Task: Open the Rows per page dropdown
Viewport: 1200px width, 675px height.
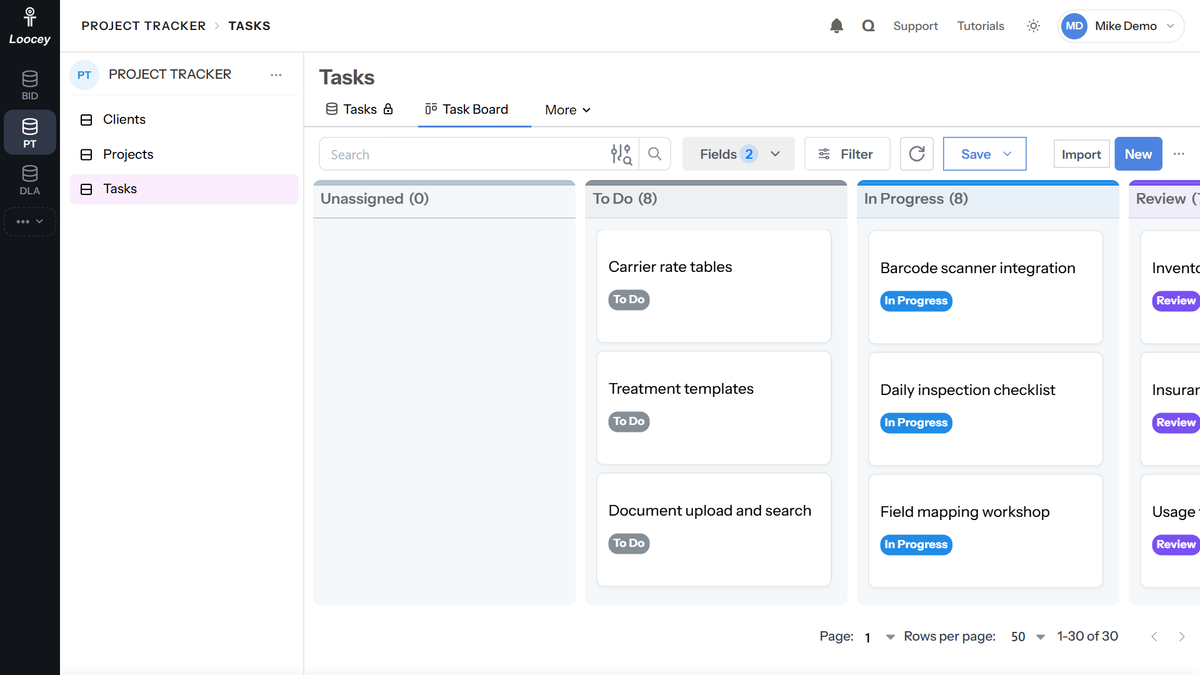Action: tap(1027, 637)
